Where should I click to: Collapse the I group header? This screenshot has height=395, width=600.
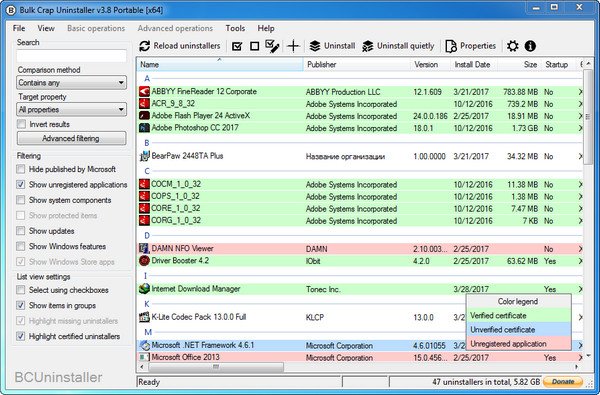pyautogui.click(x=145, y=276)
